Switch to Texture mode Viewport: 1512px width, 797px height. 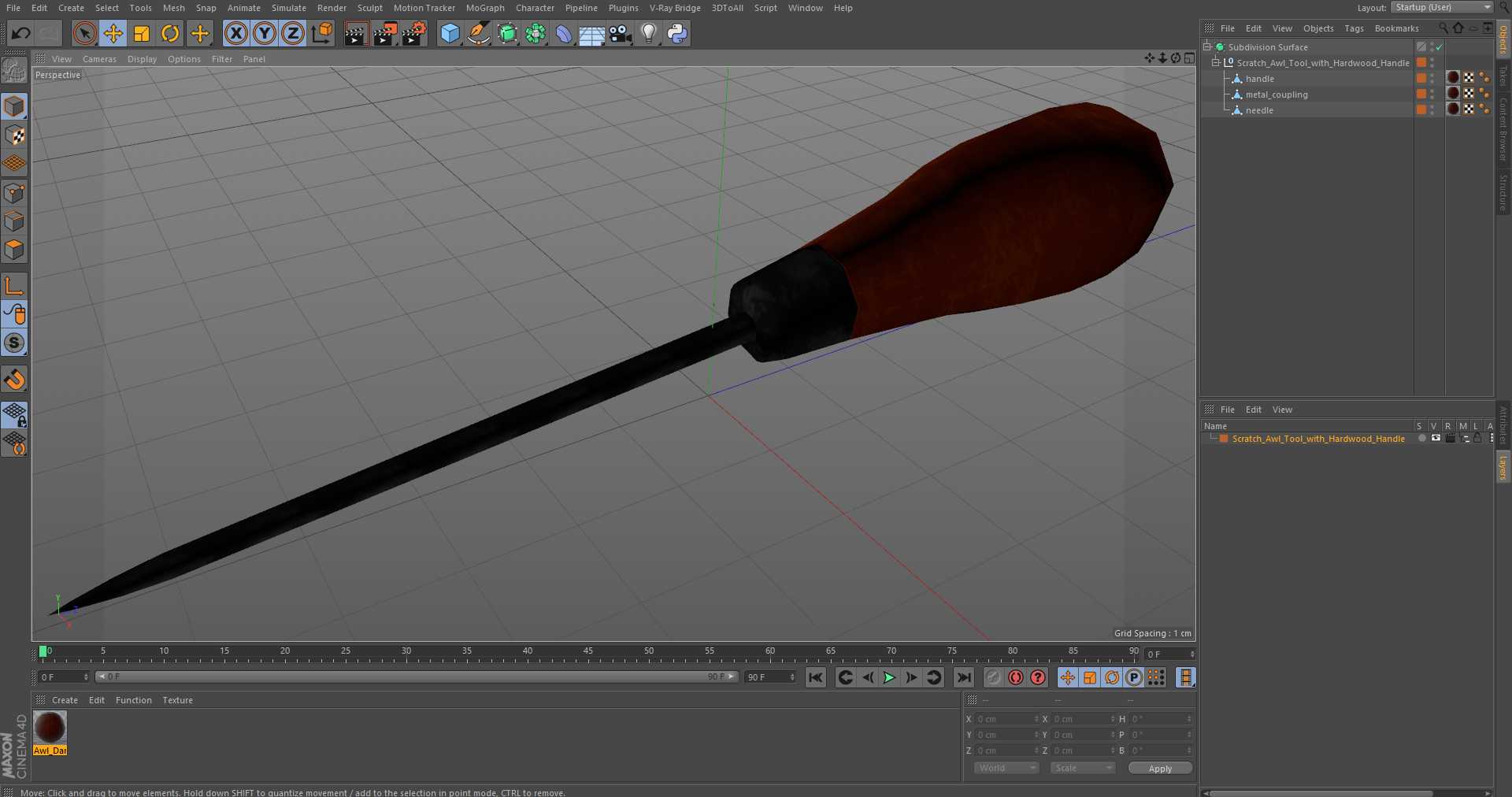[x=14, y=135]
